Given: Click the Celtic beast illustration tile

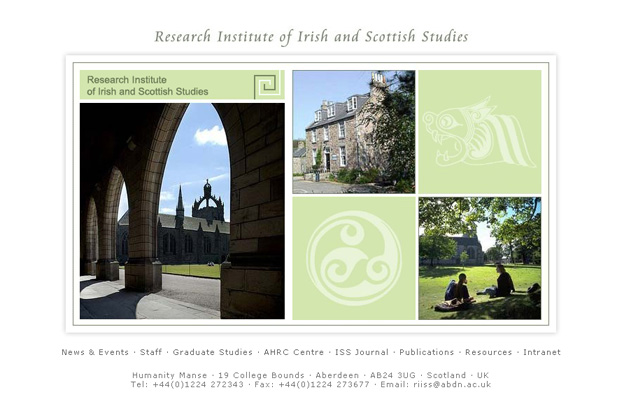Looking at the screenshot, I should click(x=479, y=132).
